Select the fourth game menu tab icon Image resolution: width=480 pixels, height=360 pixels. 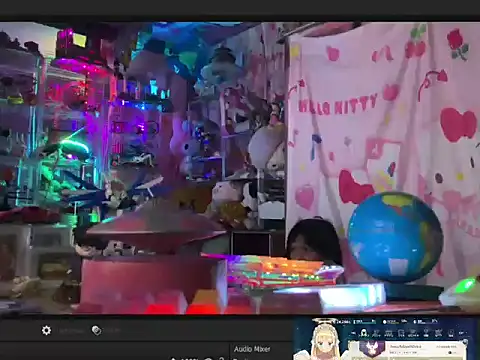click(x=401, y=333)
